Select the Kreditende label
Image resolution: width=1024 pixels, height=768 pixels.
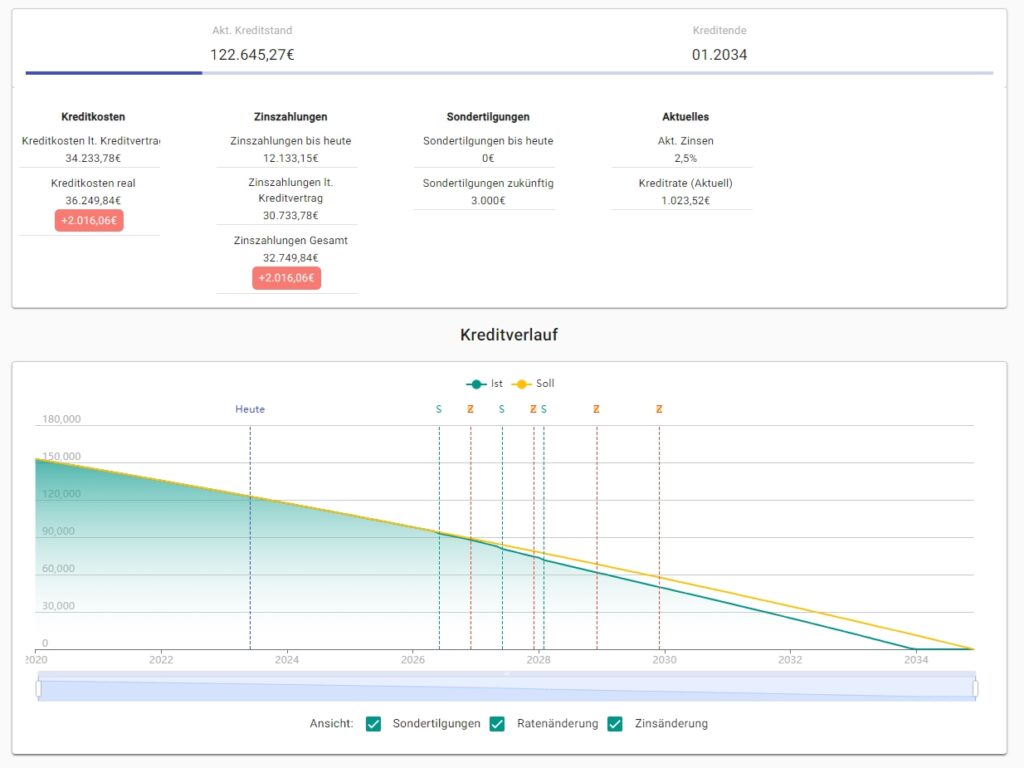coord(720,31)
